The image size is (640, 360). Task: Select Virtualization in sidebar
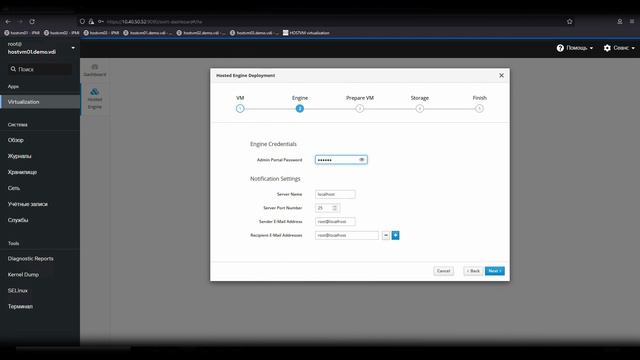click(40, 102)
